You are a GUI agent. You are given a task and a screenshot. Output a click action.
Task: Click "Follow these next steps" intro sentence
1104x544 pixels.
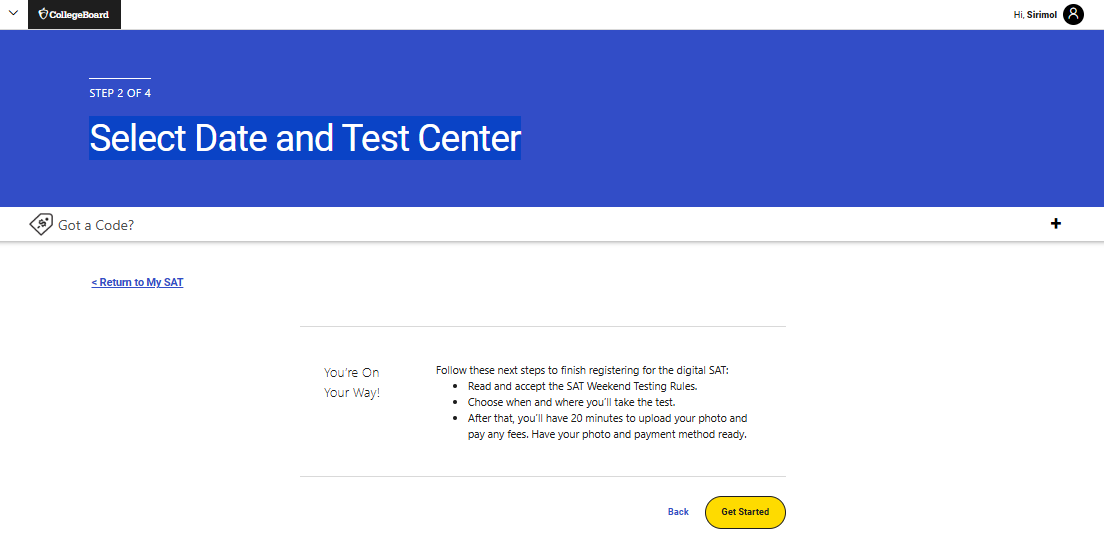(x=582, y=370)
